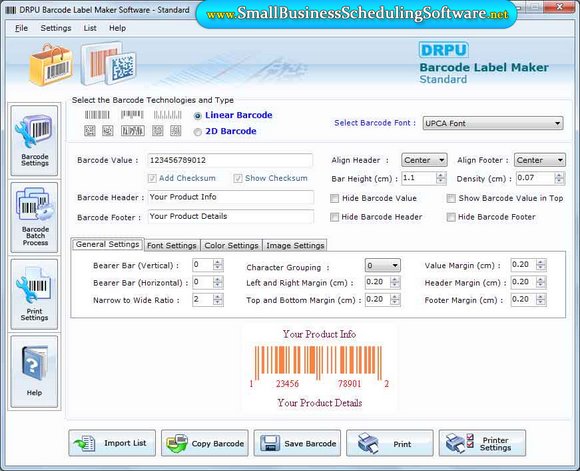Select Linear Barcode radio option
Image resolution: width=580 pixels, height=471 pixels.
pyautogui.click(x=198, y=116)
